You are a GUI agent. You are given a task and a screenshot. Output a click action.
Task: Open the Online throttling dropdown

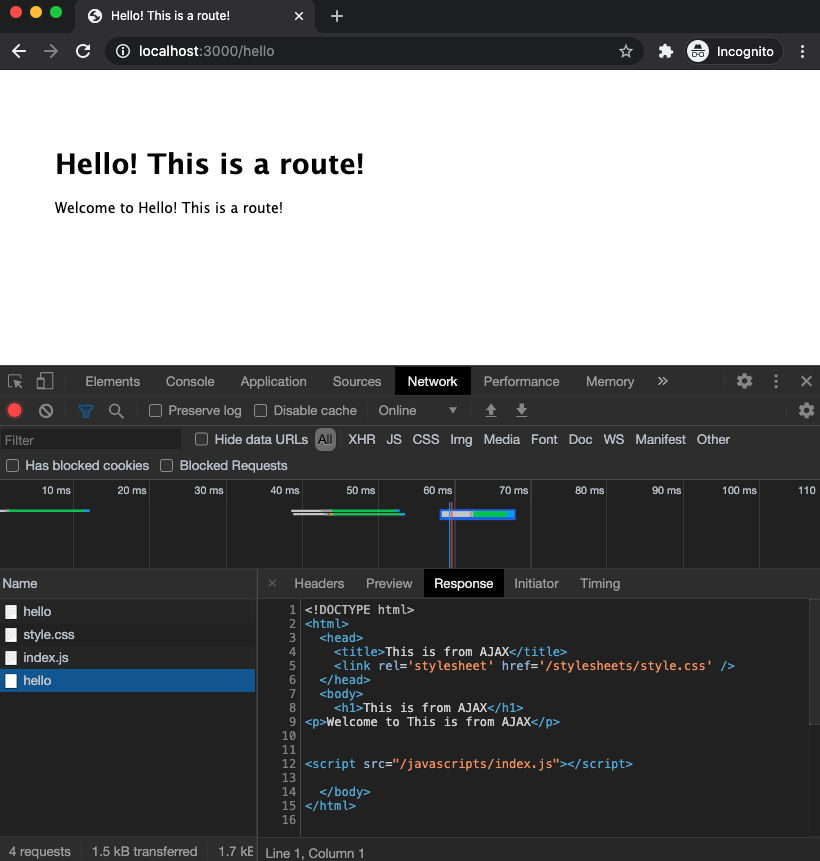pyautogui.click(x=417, y=410)
